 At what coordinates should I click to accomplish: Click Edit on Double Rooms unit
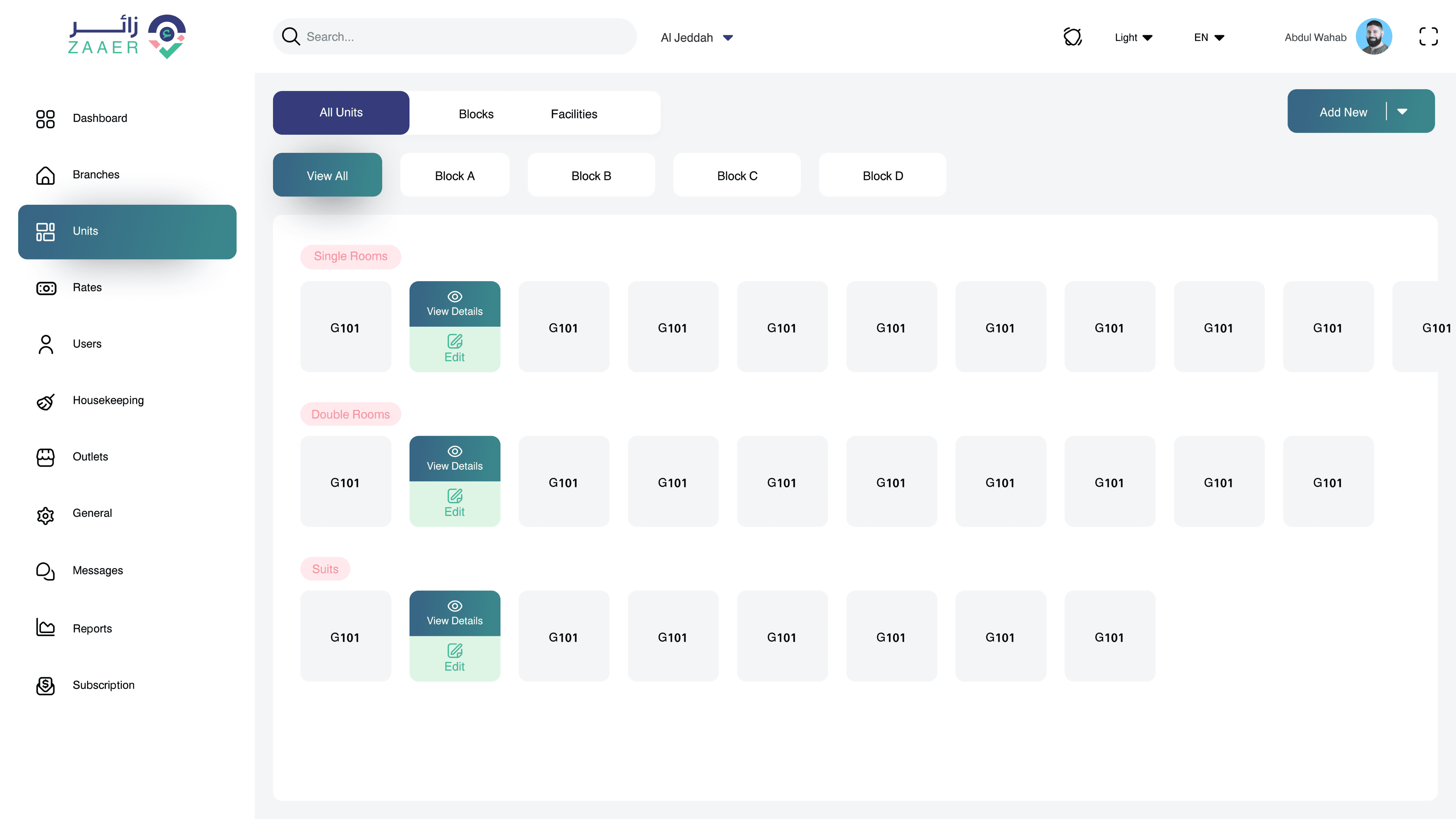tap(454, 504)
